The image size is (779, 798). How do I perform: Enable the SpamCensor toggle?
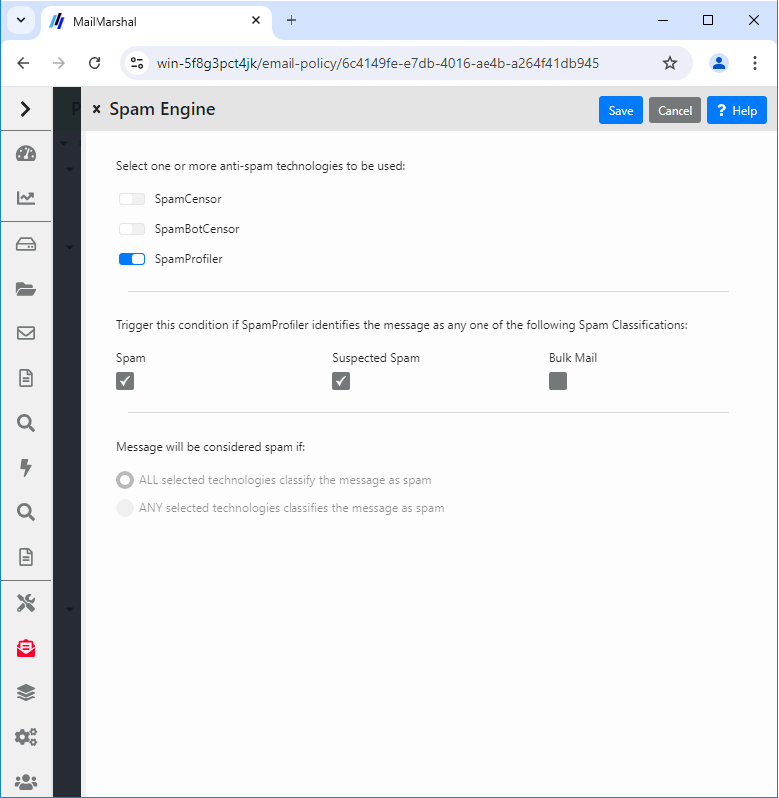coord(132,199)
